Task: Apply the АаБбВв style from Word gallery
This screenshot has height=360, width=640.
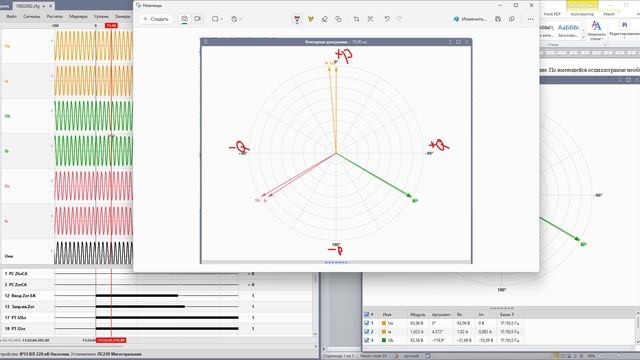Action: point(568,30)
